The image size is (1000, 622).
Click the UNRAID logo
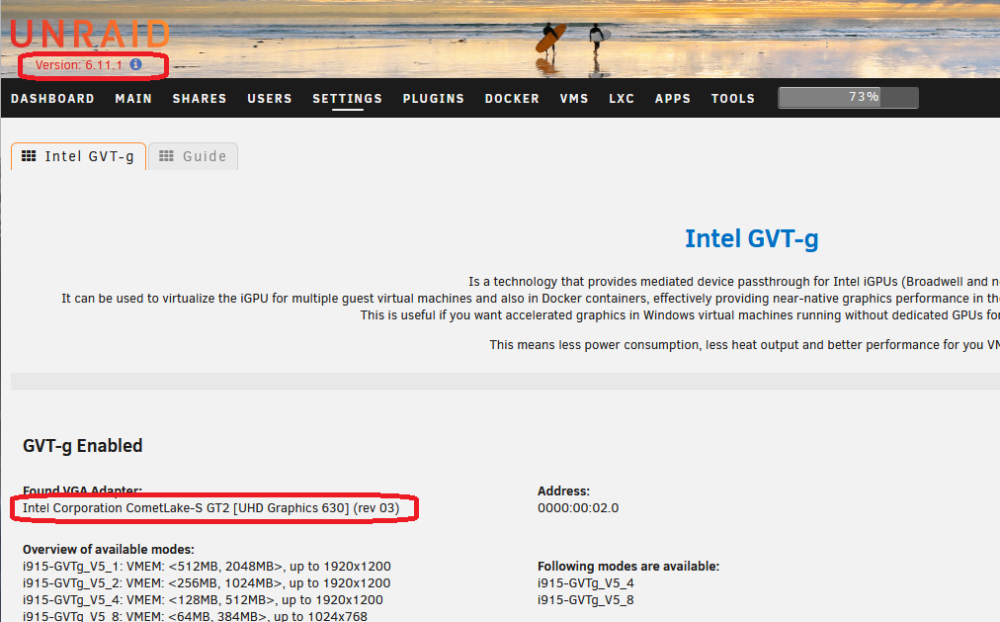pyautogui.click(x=90, y=34)
